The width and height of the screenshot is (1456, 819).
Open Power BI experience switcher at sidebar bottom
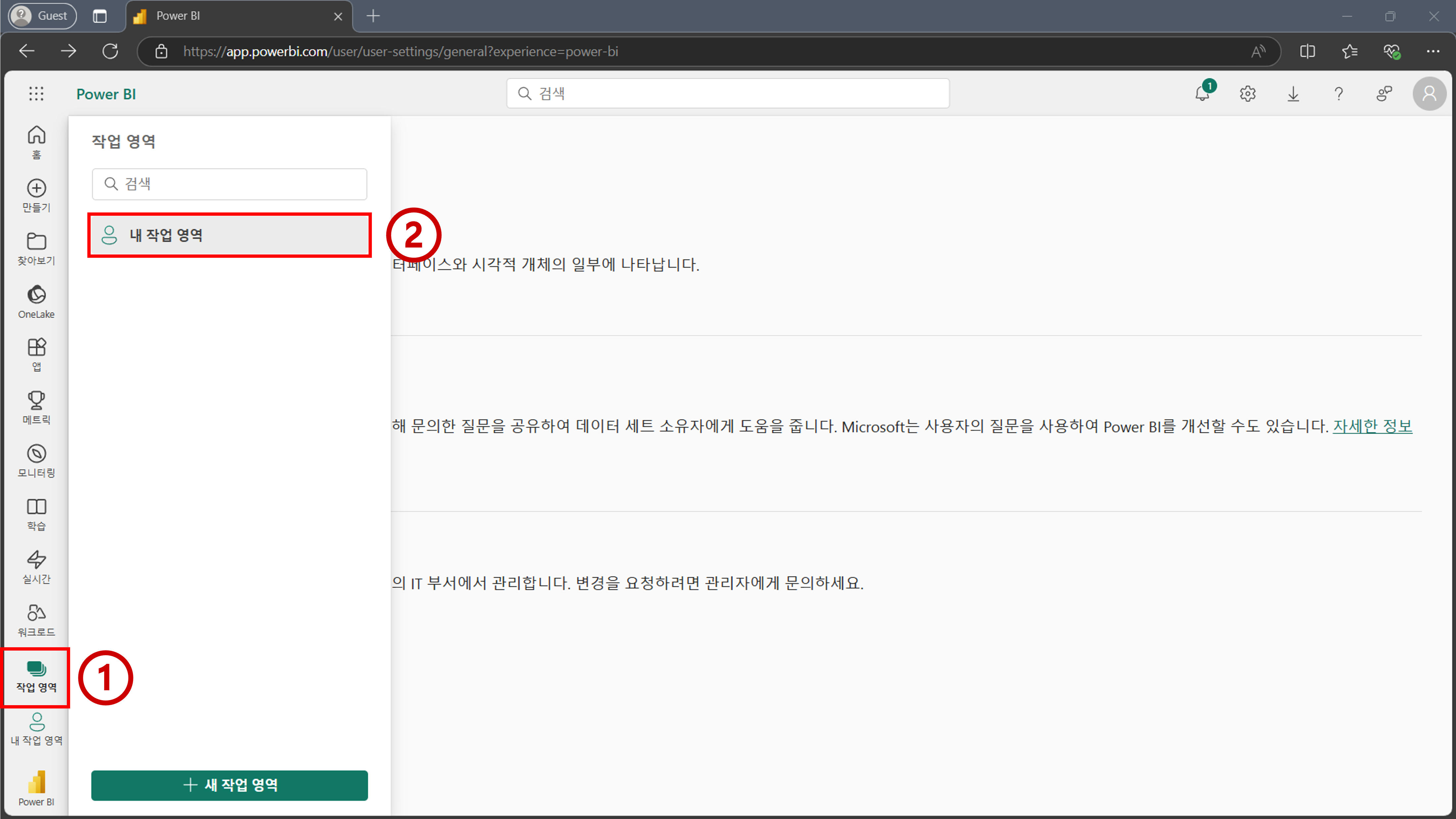click(x=36, y=788)
